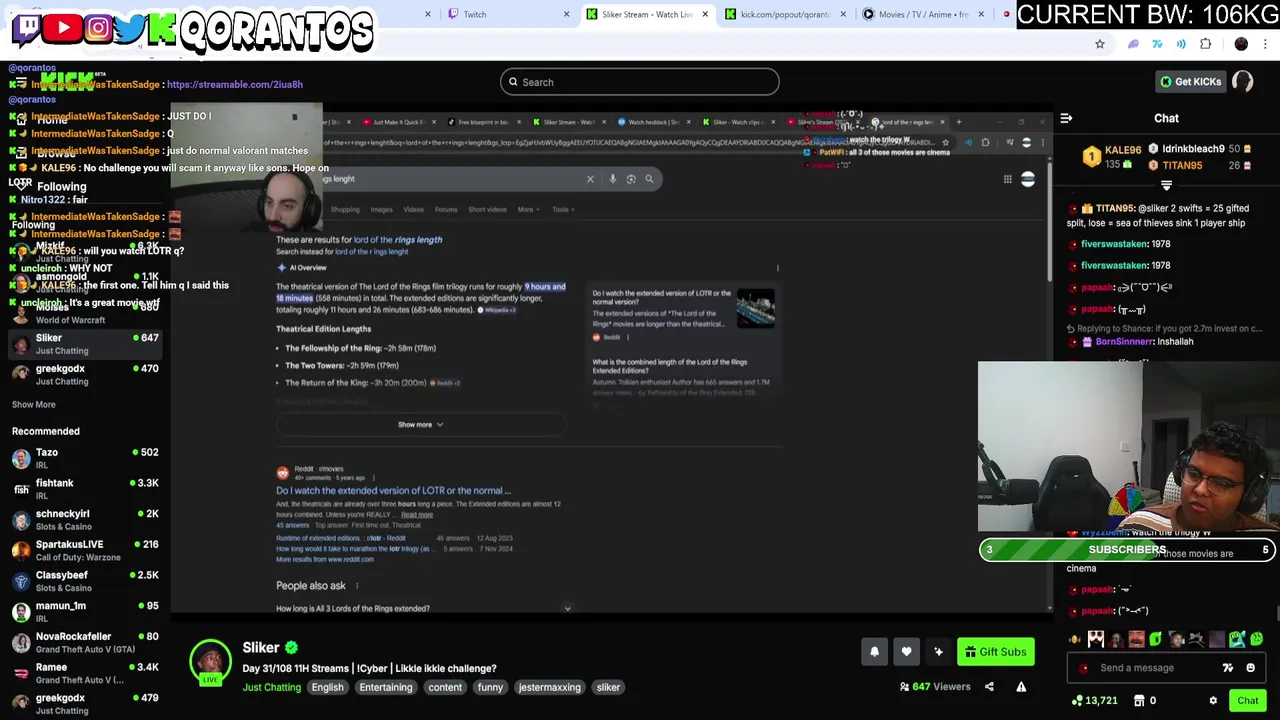Click the jestermaxxing tag
Viewport: 1280px width, 720px height.
click(549, 687)
